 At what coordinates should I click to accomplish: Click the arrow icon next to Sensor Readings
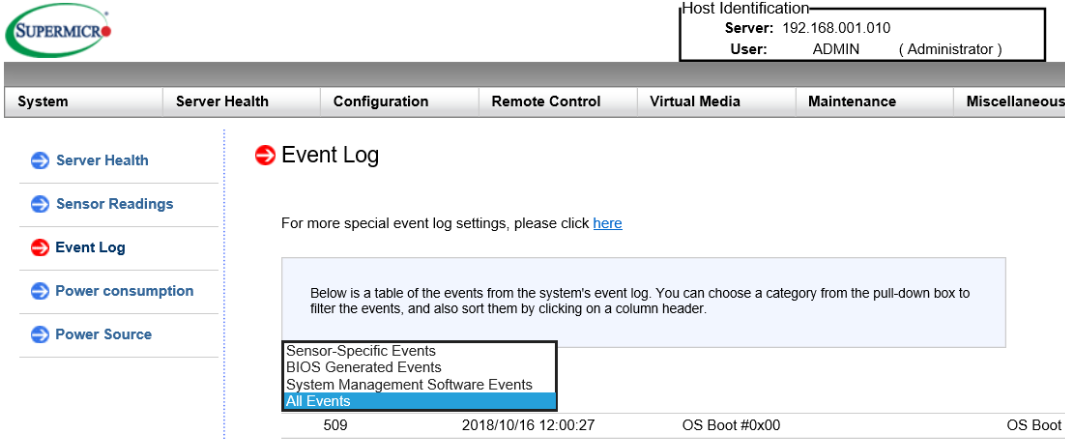tap(40, 204)
